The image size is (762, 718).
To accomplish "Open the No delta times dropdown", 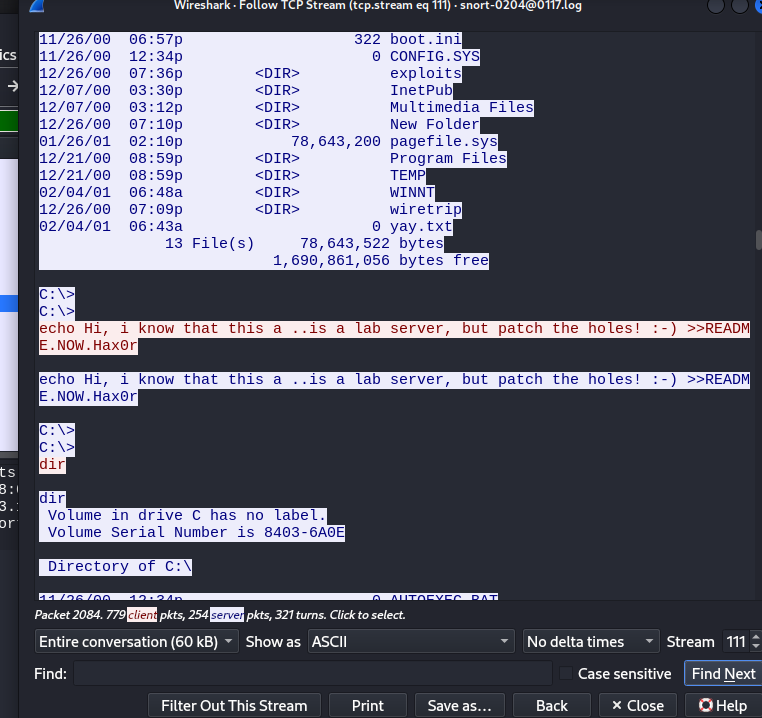I will click(591, 642).
